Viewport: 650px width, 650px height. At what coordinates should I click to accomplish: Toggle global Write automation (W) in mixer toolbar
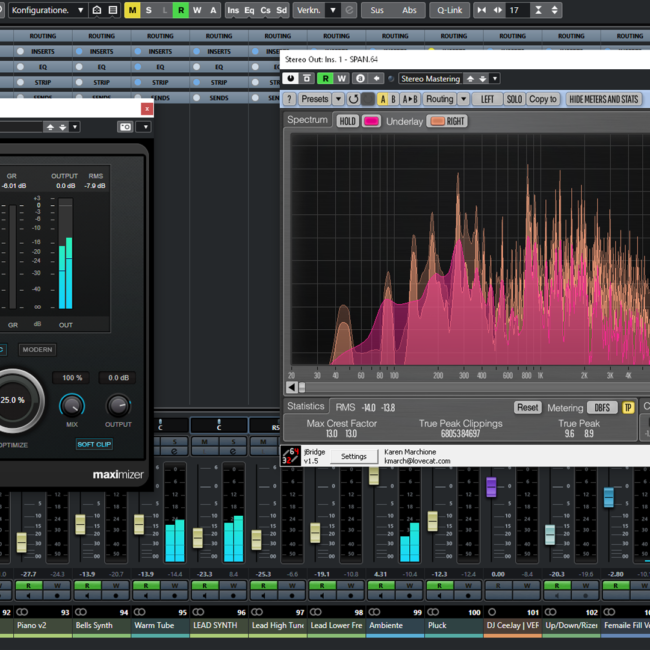[197, 10]
